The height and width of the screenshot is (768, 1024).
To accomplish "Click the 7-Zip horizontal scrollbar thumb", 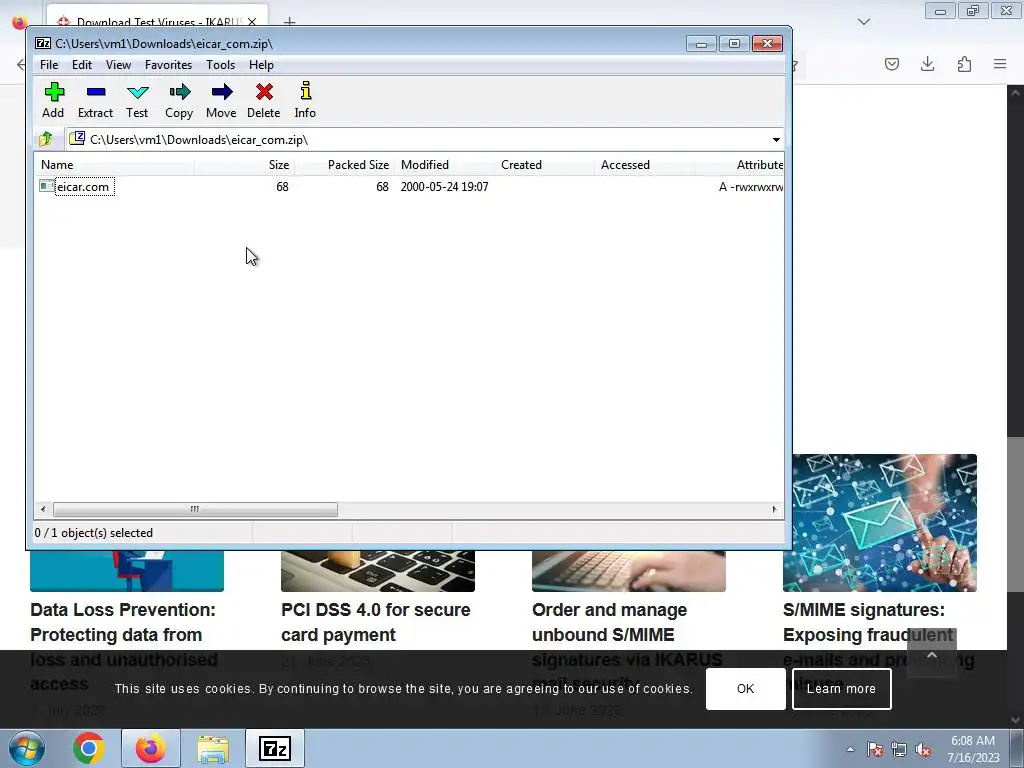I will [x=195, y=509].
